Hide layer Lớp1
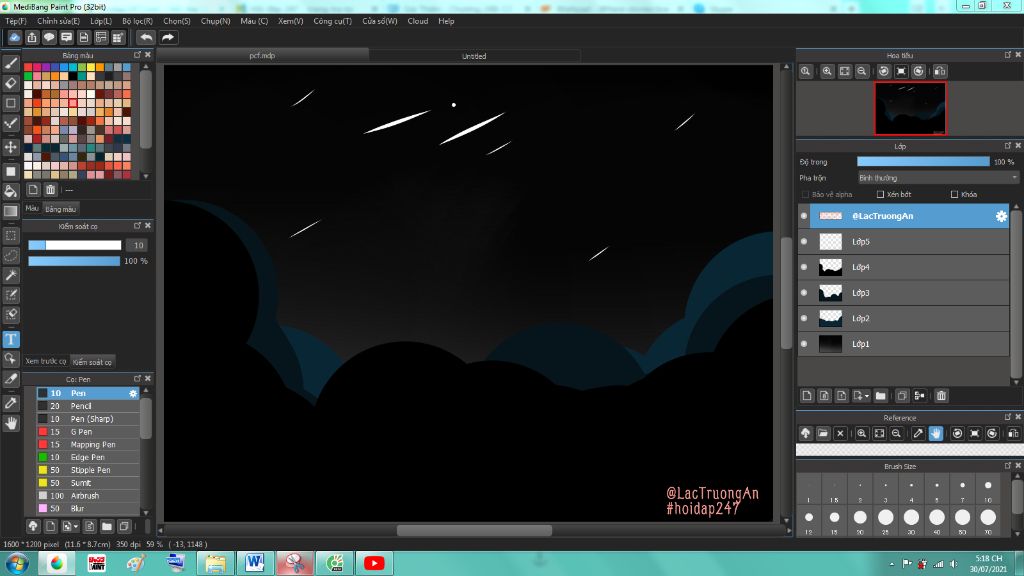The width and height of the screenshot is (1024, 576). pos(804,344)
